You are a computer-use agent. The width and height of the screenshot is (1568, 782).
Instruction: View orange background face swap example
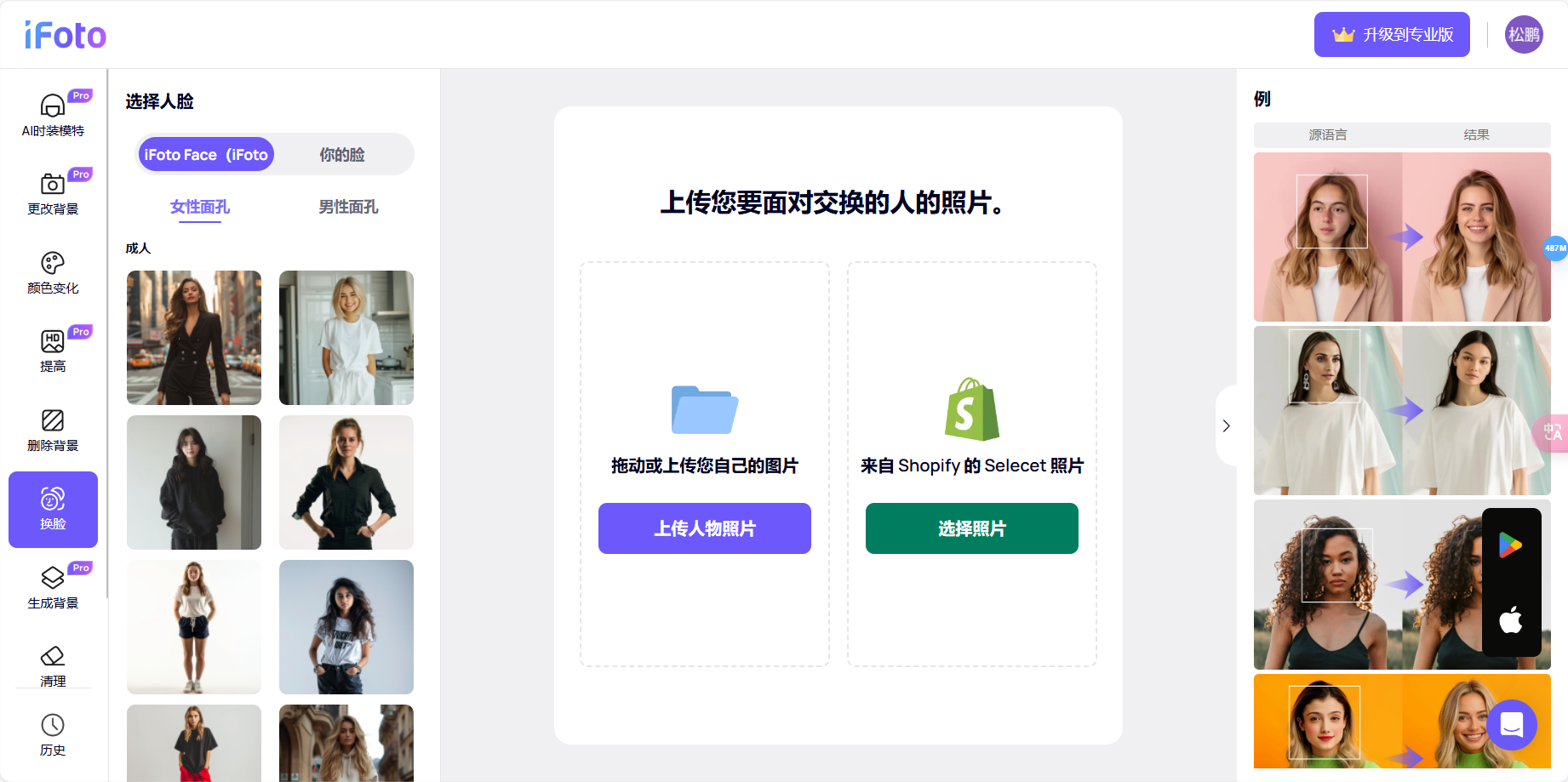coord(1402,722)
